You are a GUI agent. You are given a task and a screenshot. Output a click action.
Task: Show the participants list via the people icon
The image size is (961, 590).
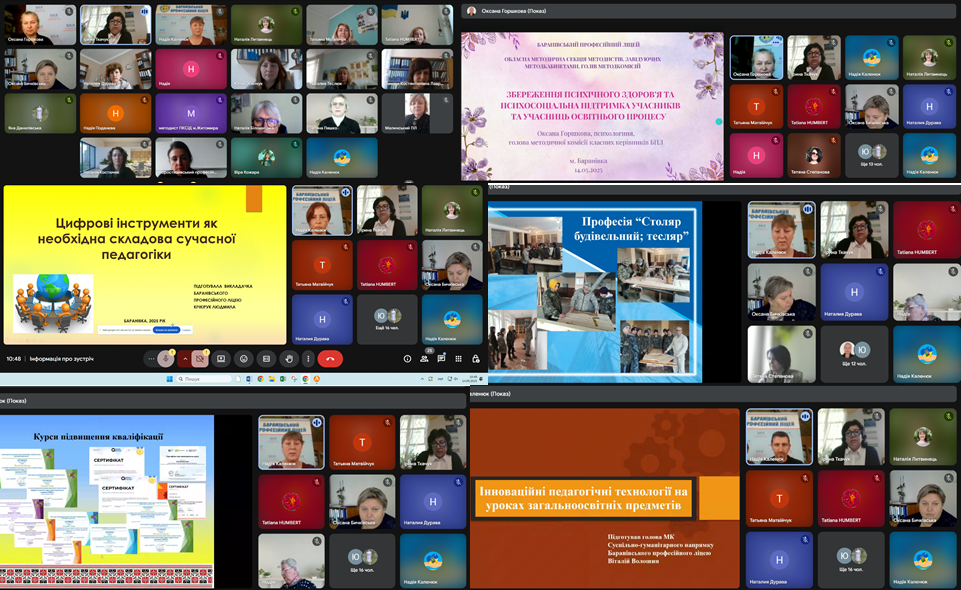[426, 358]
